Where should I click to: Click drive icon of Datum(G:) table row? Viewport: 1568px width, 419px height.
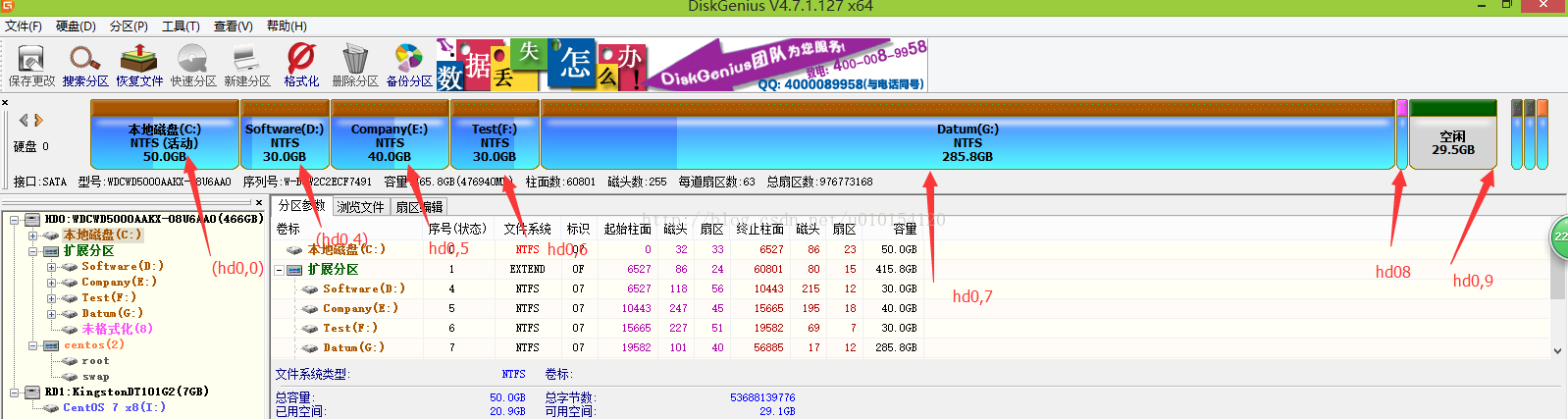(x=310, y=348)
